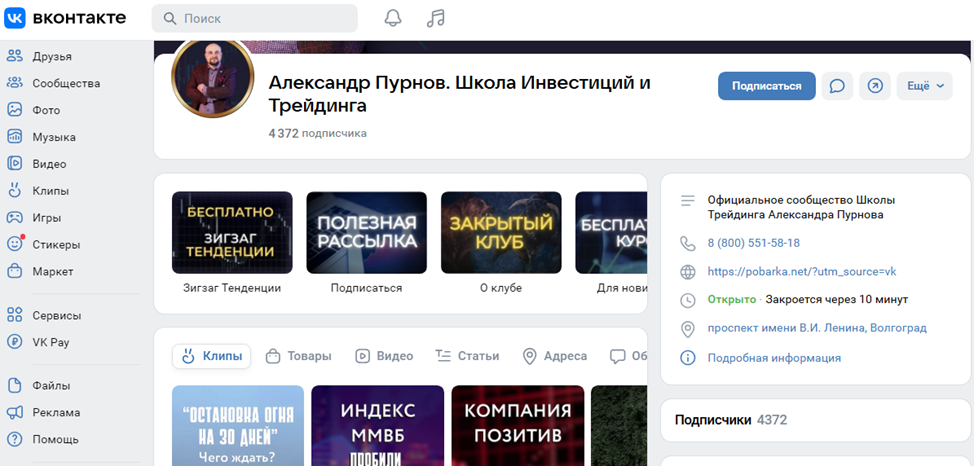Screen dimensions: 974x466
Task: Click the community title Александр Пурнов
Action: 459,94
